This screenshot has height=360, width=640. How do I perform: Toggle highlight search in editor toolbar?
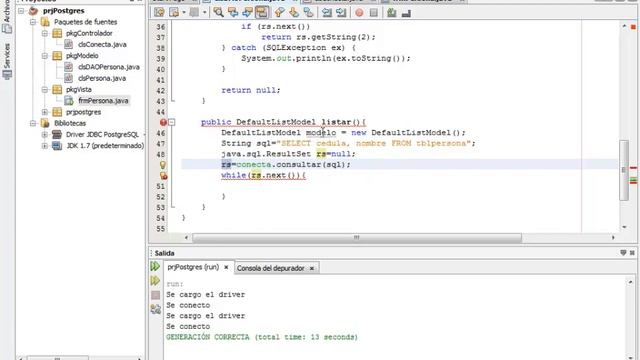click(x=262, y=13)
